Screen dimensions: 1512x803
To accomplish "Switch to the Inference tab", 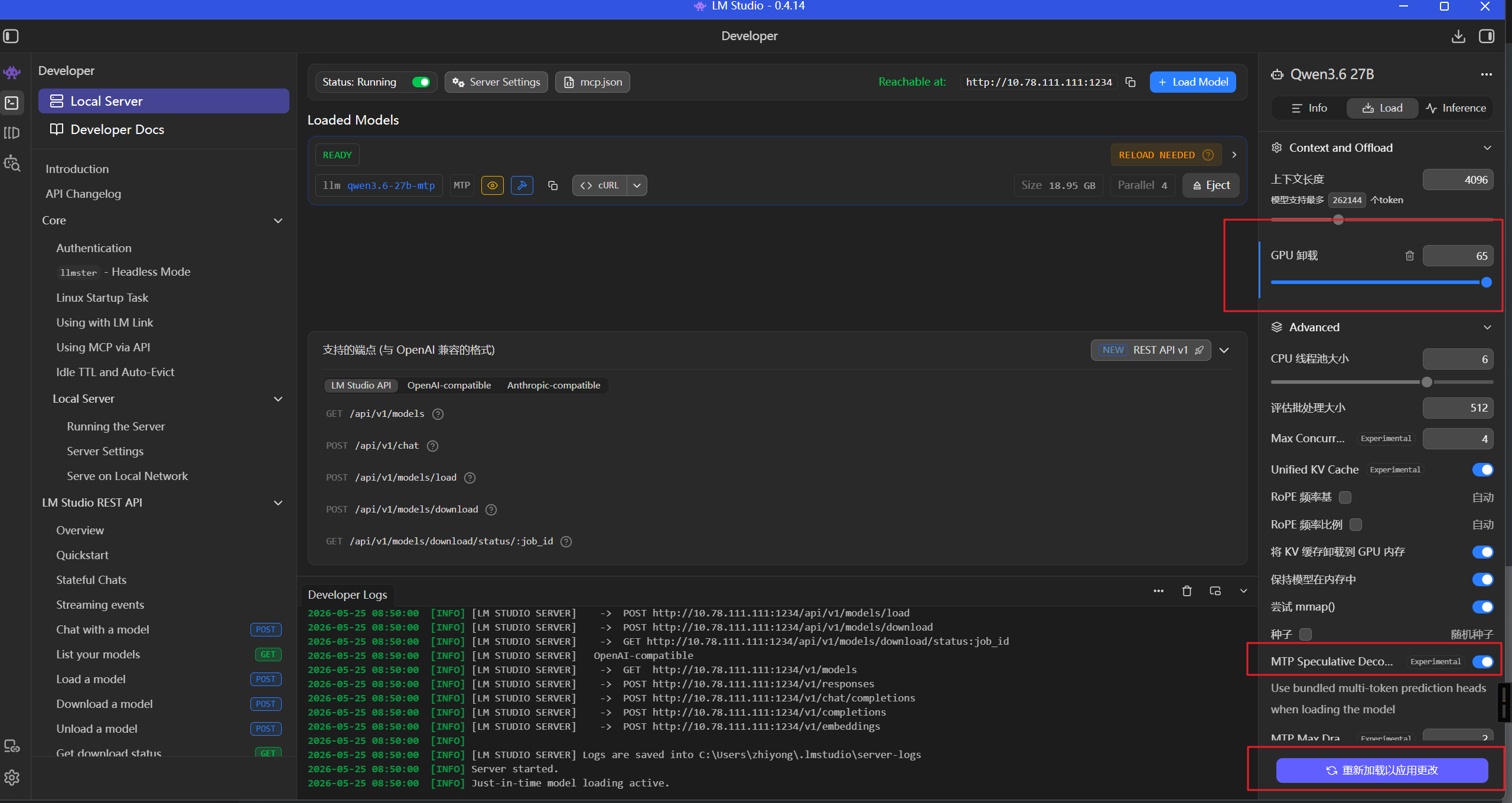I will tap(1455, 108).
